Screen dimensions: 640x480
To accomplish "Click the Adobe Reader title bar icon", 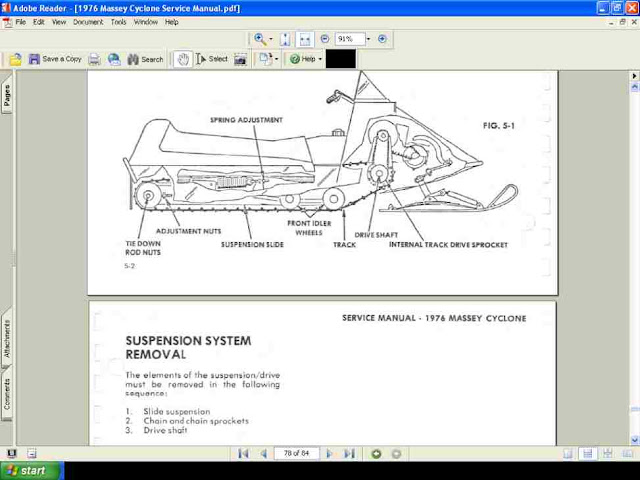I will [6, 8].
